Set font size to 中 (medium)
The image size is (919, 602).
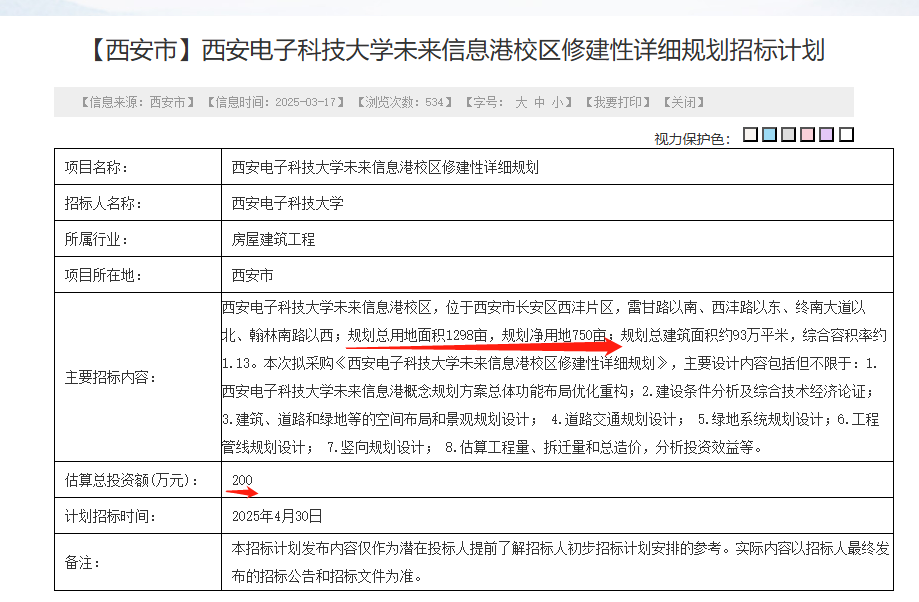[540, 103]
